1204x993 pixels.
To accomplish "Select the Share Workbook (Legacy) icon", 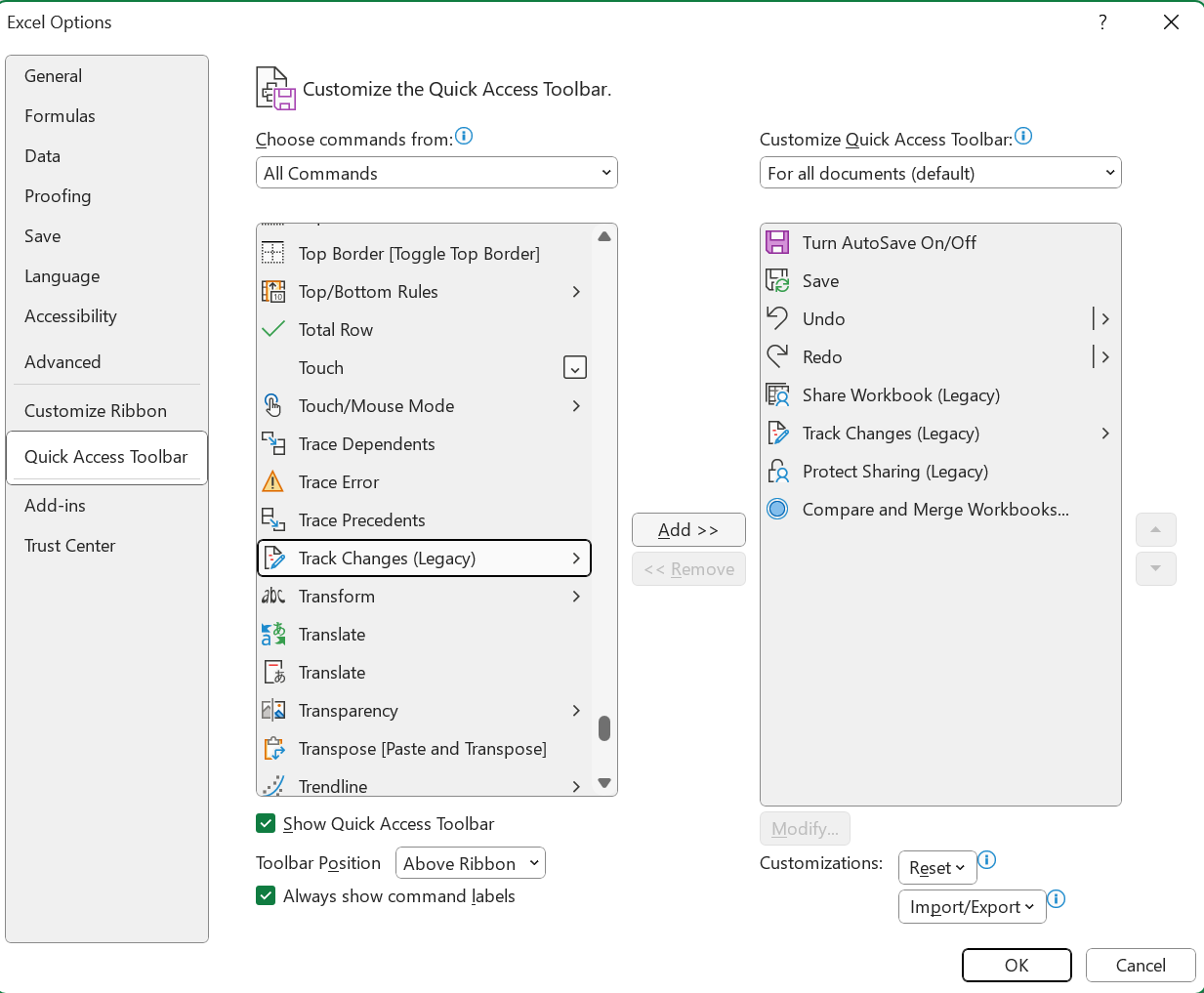I will pos(777,395).
